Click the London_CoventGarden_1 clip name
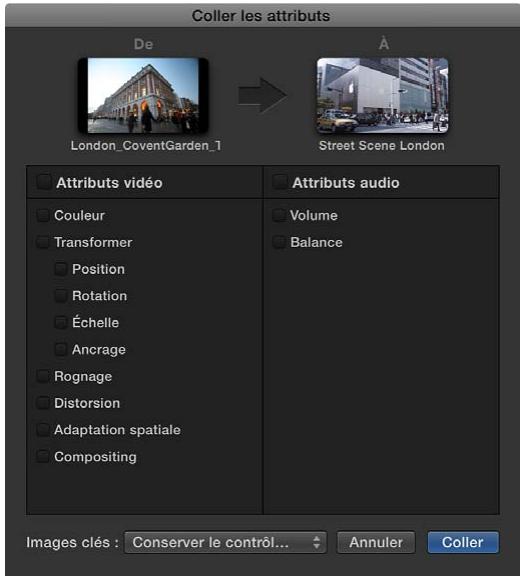Image resolution: width=520 pixels, height=576 pixels. tap(146, 145)
